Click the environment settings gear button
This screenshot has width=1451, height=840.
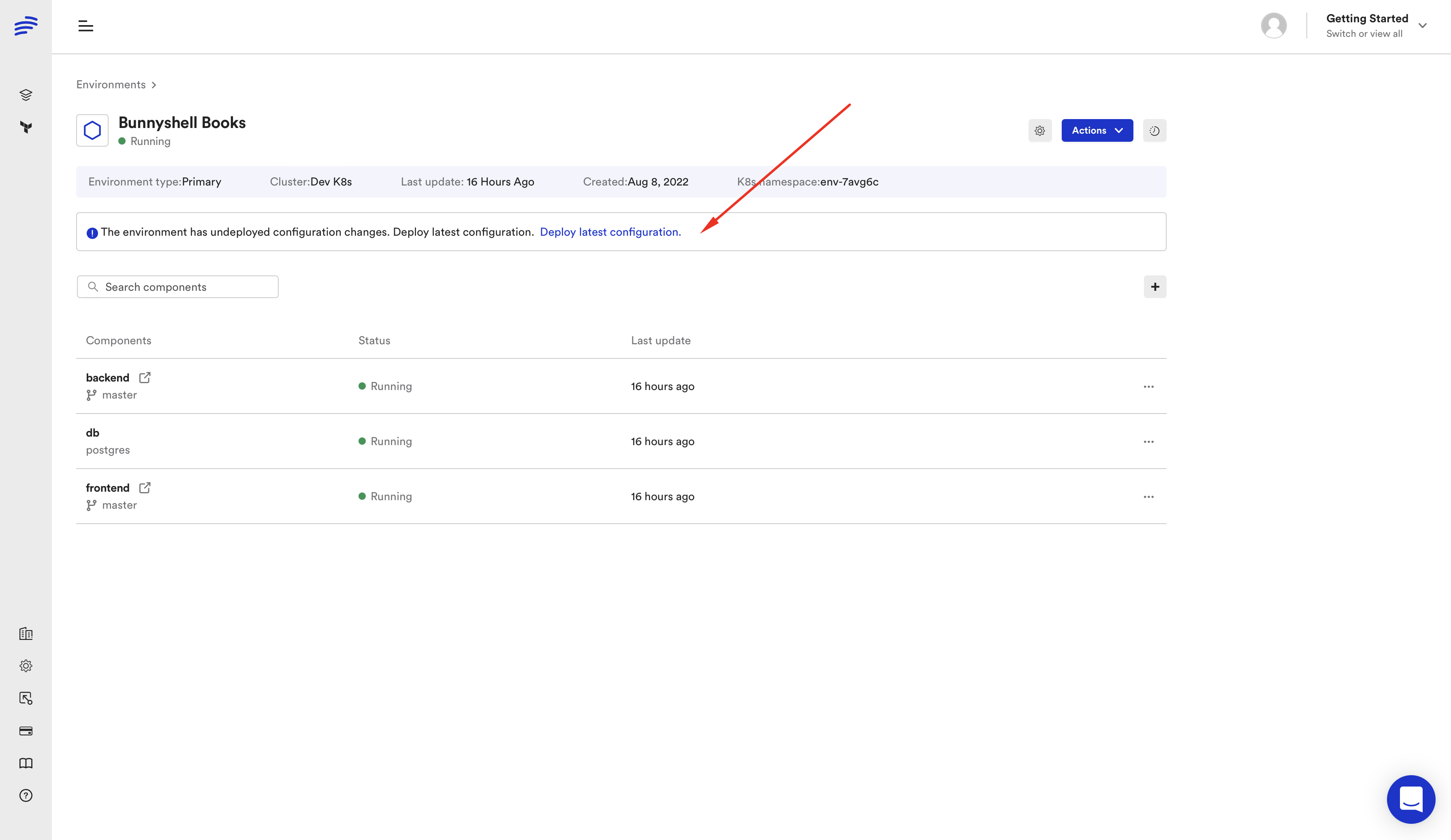pos(1040,131)
